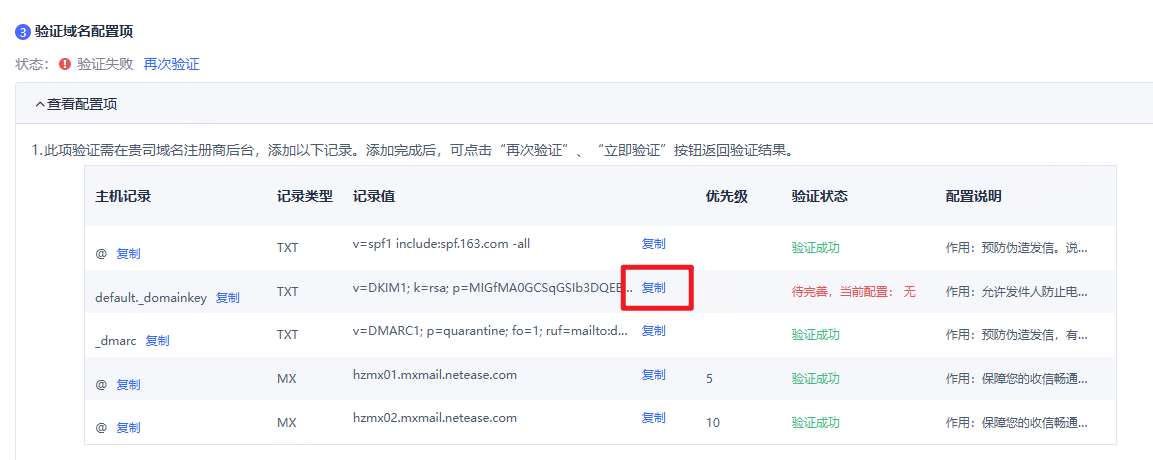Copy hzmx02.mxmail.netease.com record value

pyautogui.click(x=654, y=418)
